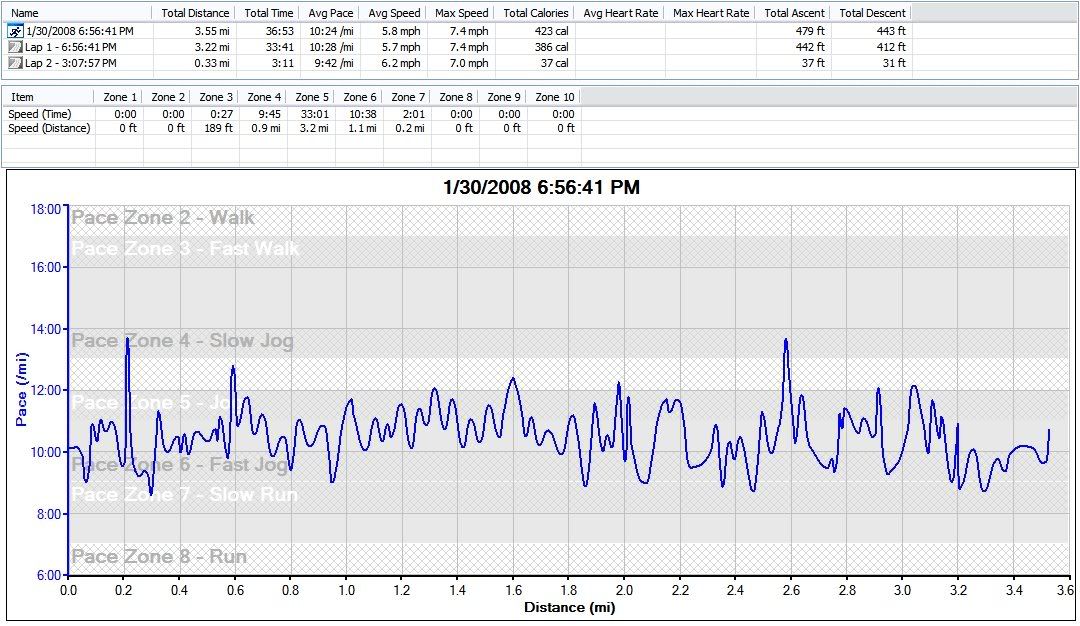
Task: Click the runner icon beside the 1/30/2008 activity
Action: pyautogui.click(x=14, y=31)
